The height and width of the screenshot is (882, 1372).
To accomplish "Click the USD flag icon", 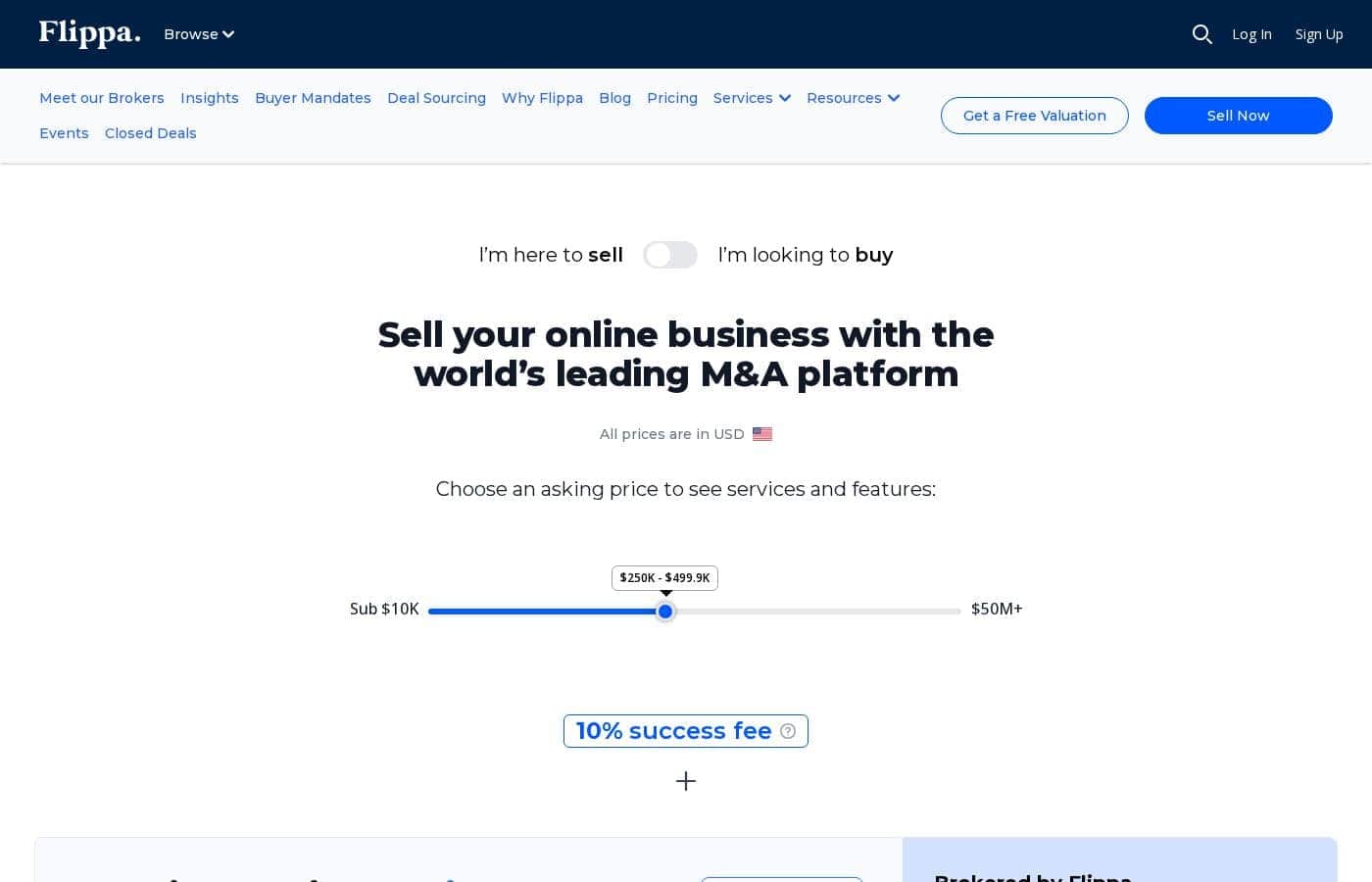I will 762,434.
